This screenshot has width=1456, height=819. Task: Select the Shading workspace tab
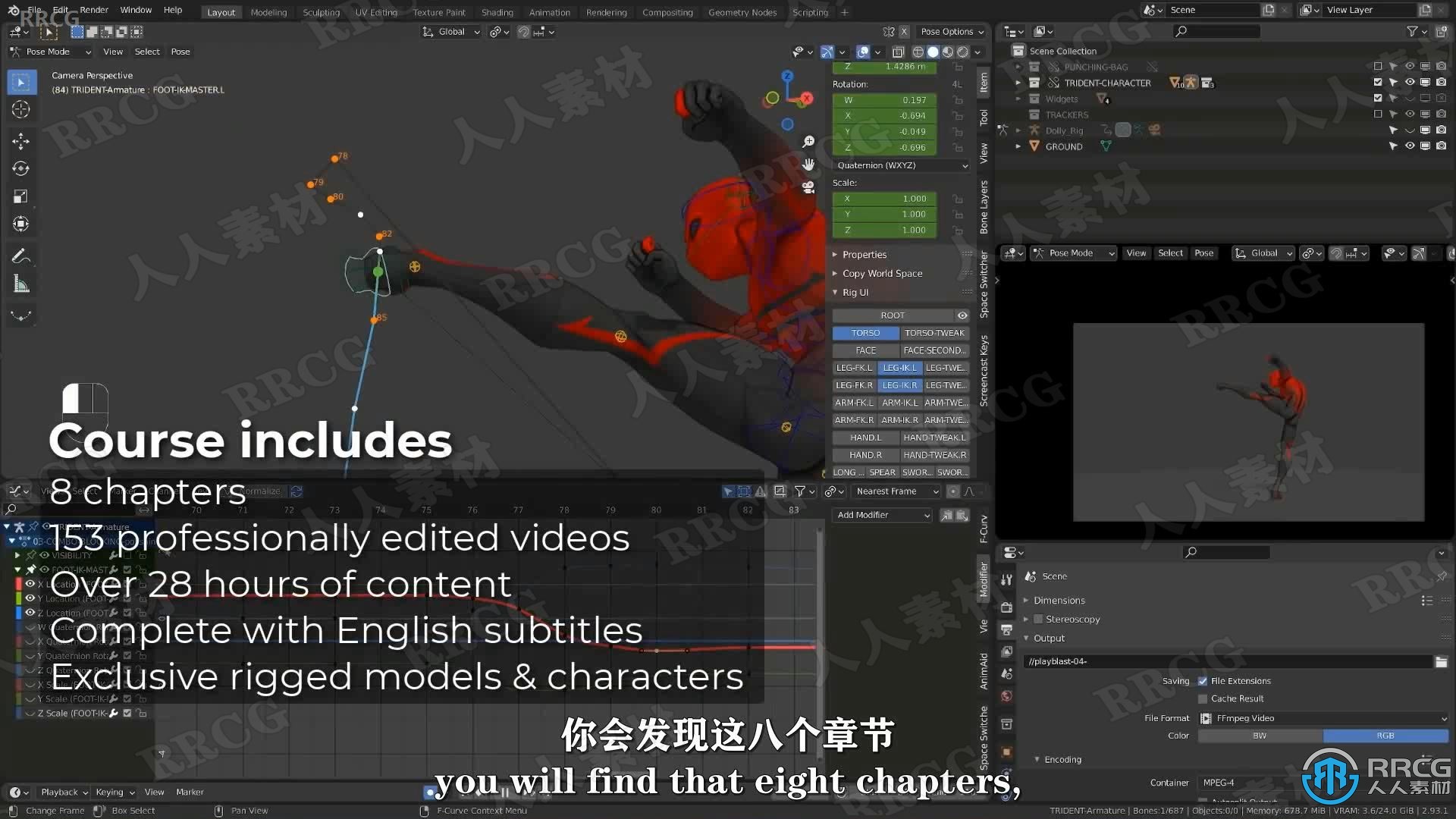tap(497, 11)
